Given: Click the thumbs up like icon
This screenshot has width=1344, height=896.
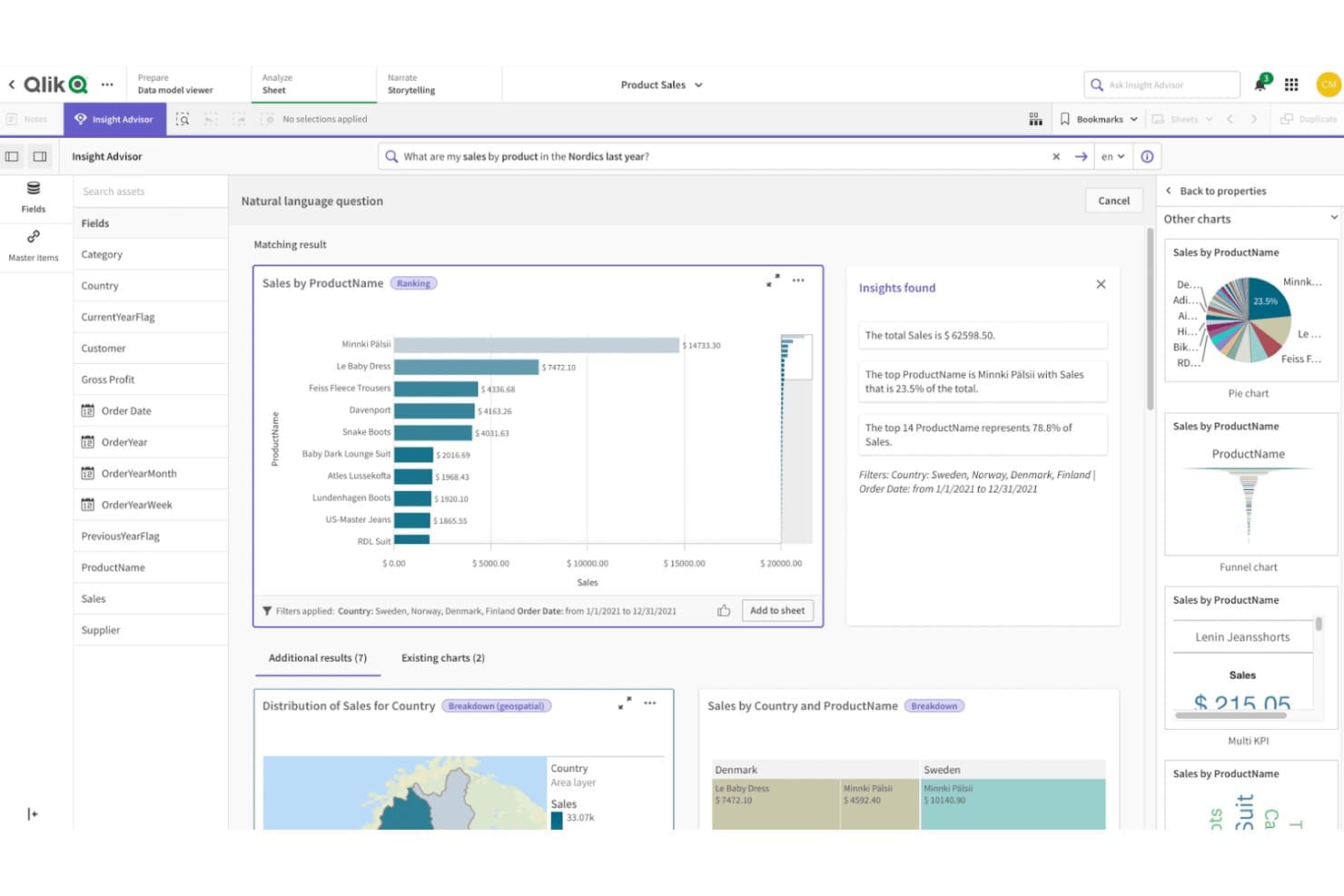Looking at the screenshot, I should [x=724, y=611].
